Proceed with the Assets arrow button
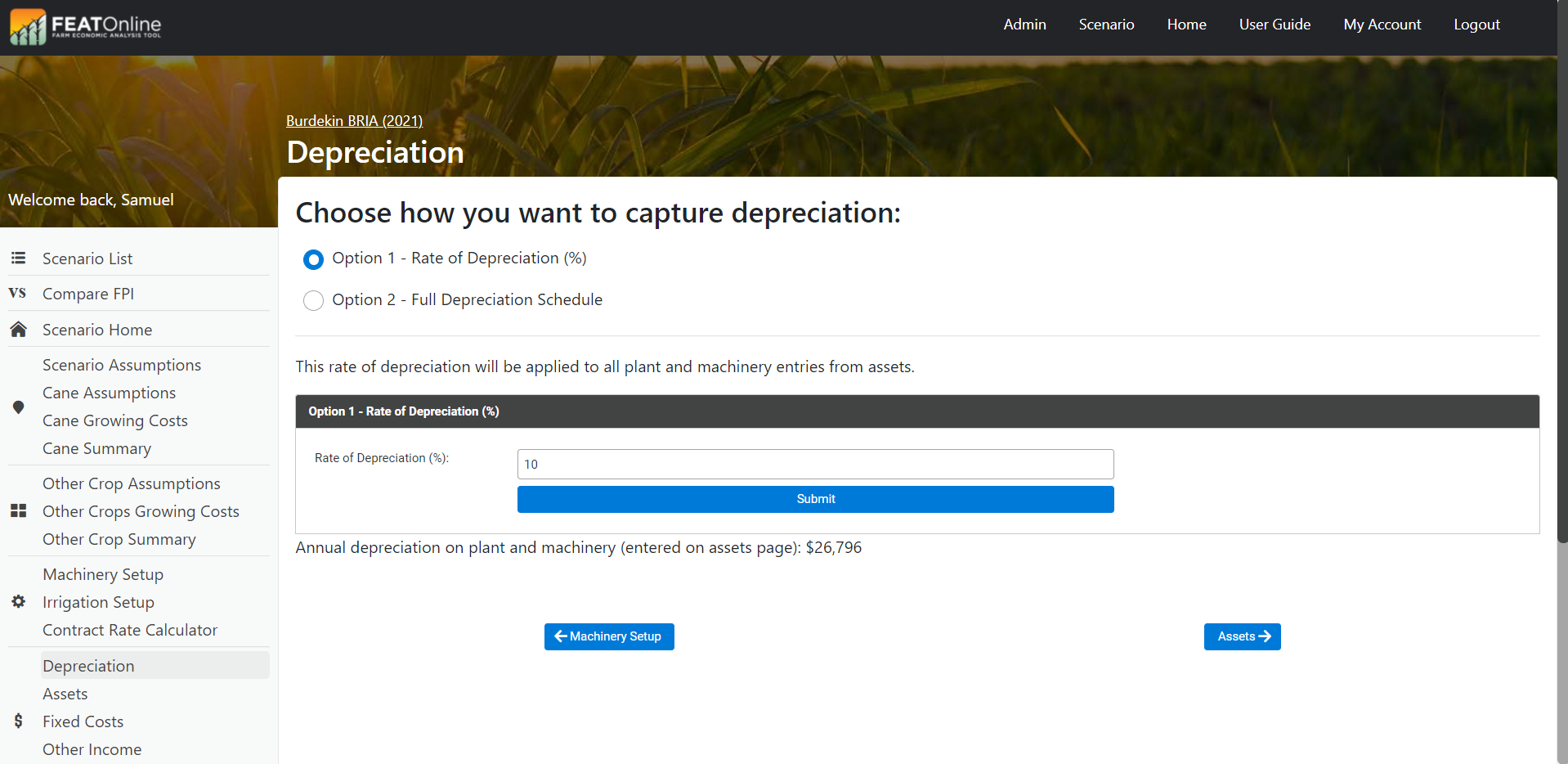The image size is (1568, 764). (1242, 636)
